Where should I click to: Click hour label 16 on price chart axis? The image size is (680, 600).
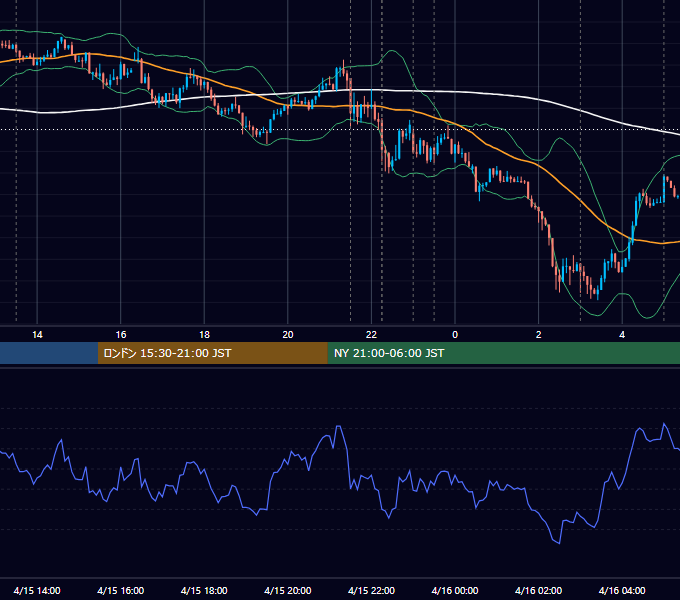pos(121,335)
